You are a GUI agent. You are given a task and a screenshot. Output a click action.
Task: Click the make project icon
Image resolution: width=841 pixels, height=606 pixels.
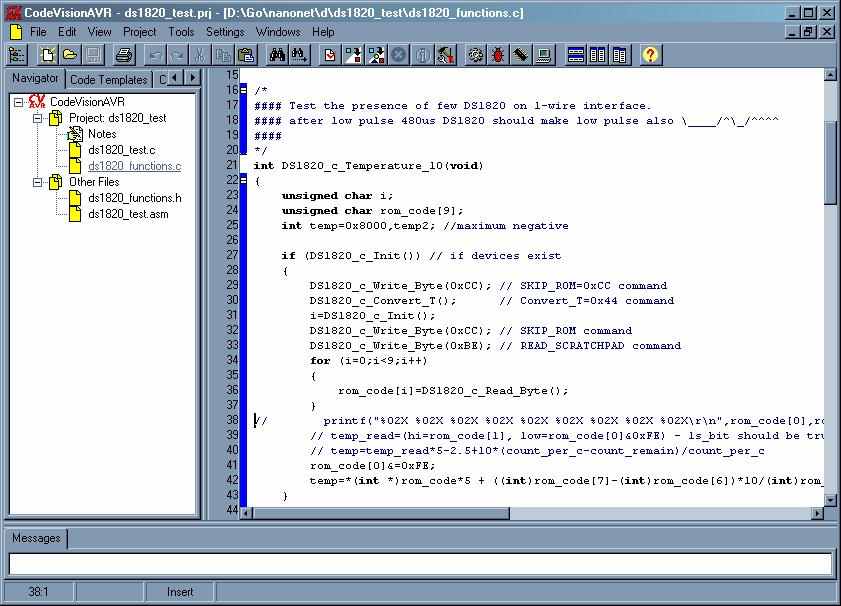coord(376,55)
